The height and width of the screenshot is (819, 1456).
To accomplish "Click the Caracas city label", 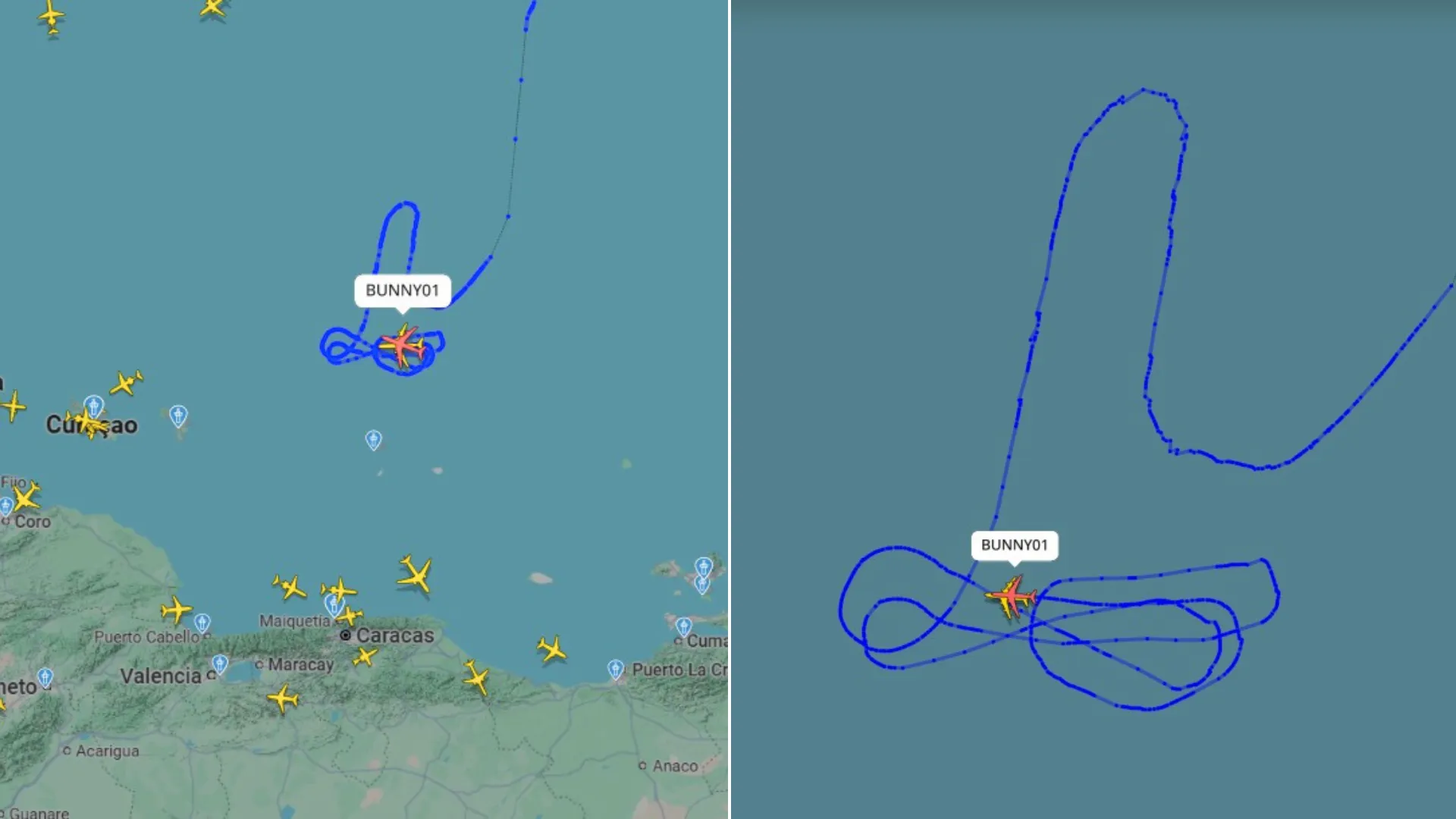I will pyautogui.click(x=395, y=635).
